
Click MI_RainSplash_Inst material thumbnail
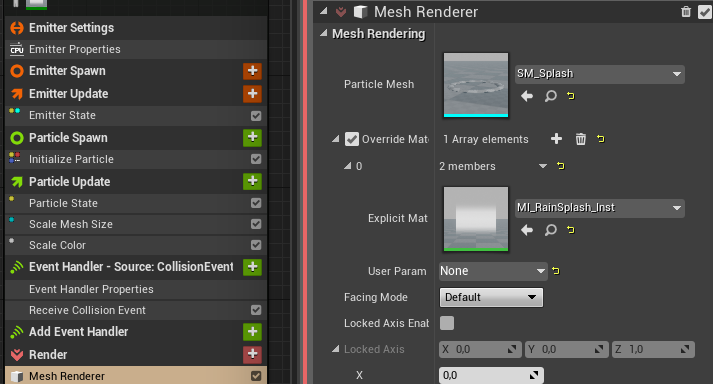point(476,219)
